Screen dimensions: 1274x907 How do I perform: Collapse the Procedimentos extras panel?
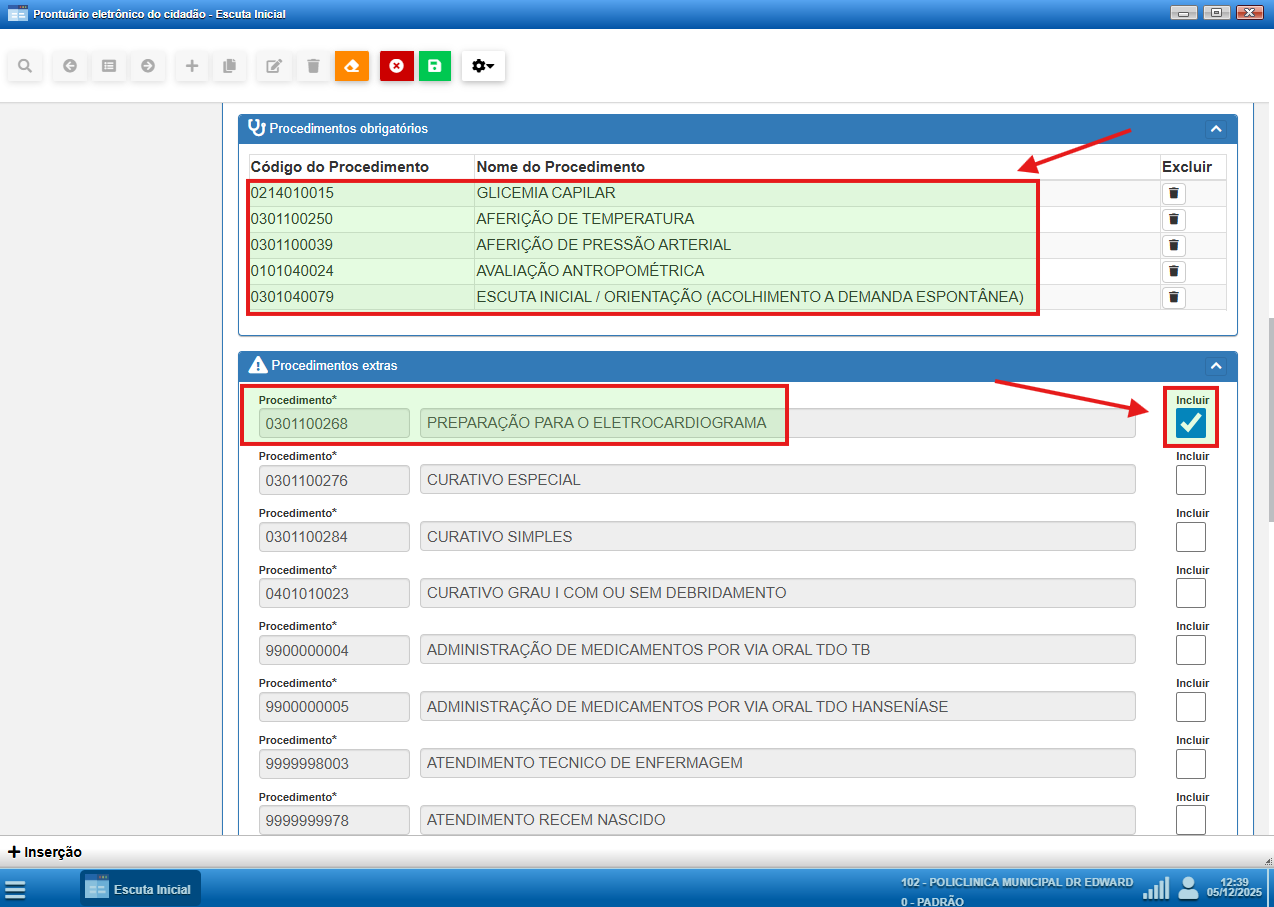pos(1215,366)
